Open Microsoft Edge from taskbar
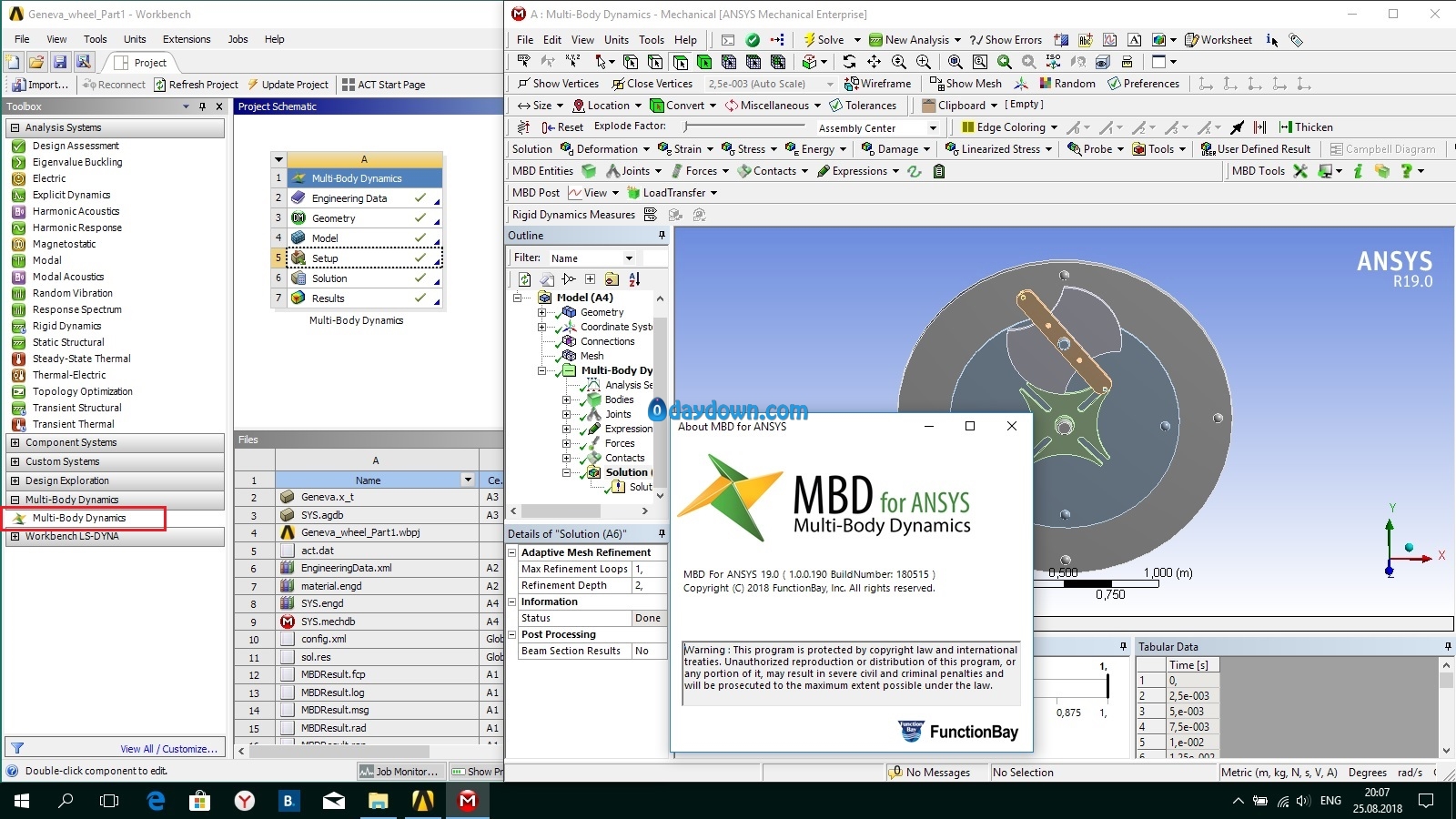Viewport: 1456px width, 819px height. (156, 801)
